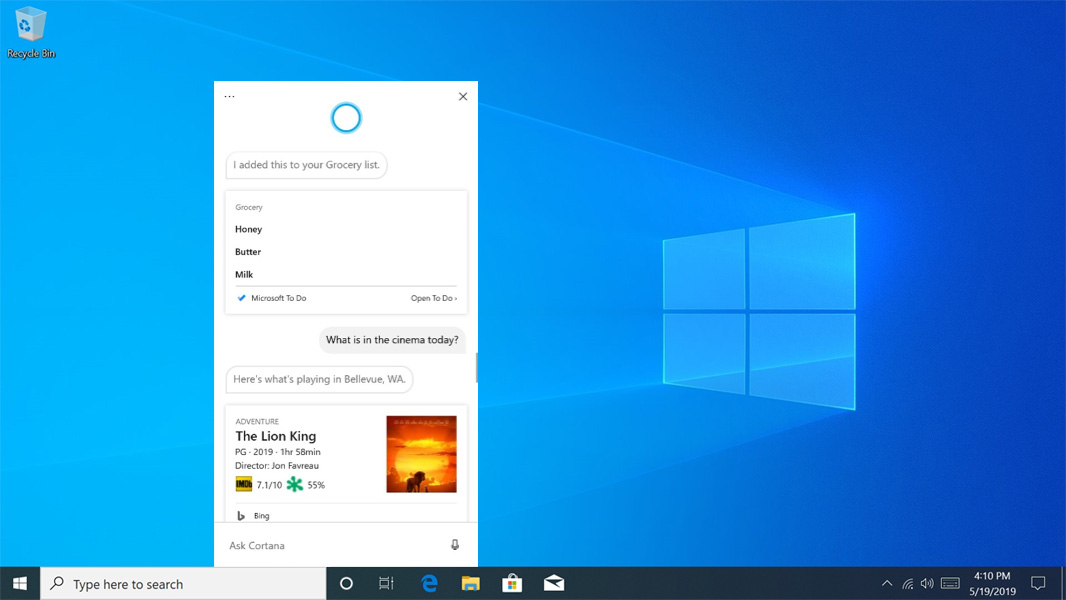The height and width of the screenshot is (600, 1066).
Task: Select Honey in the Grocery list
Action: click(x=249, y=229)
